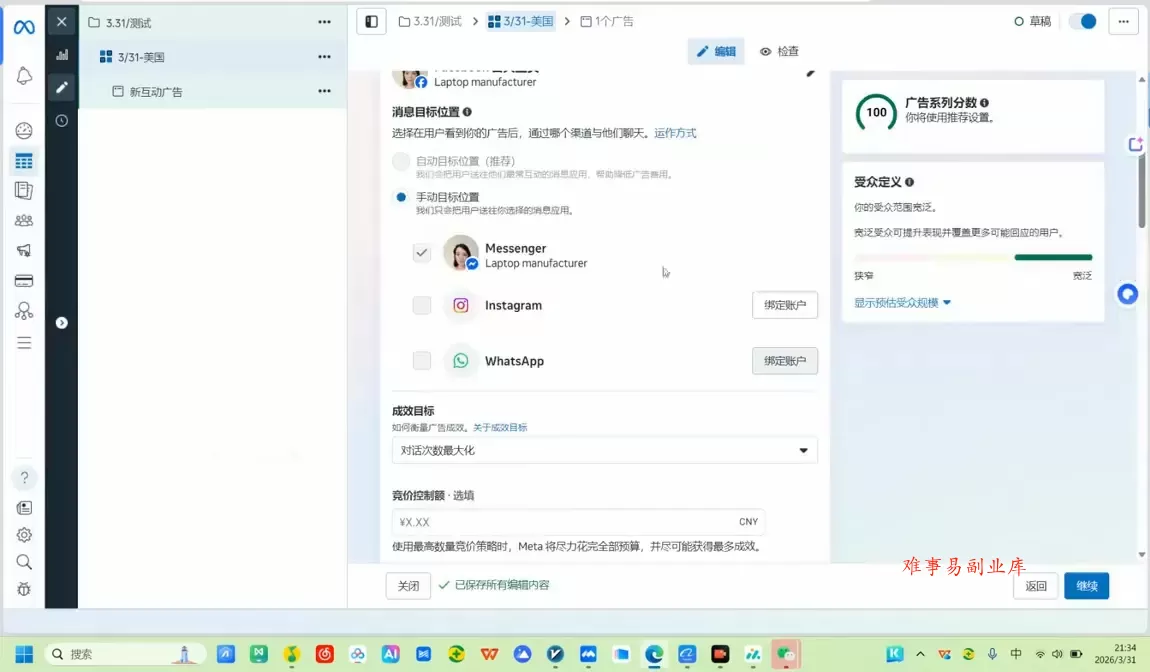
Task: Click the 继续 button
Action: (1086, 585)
